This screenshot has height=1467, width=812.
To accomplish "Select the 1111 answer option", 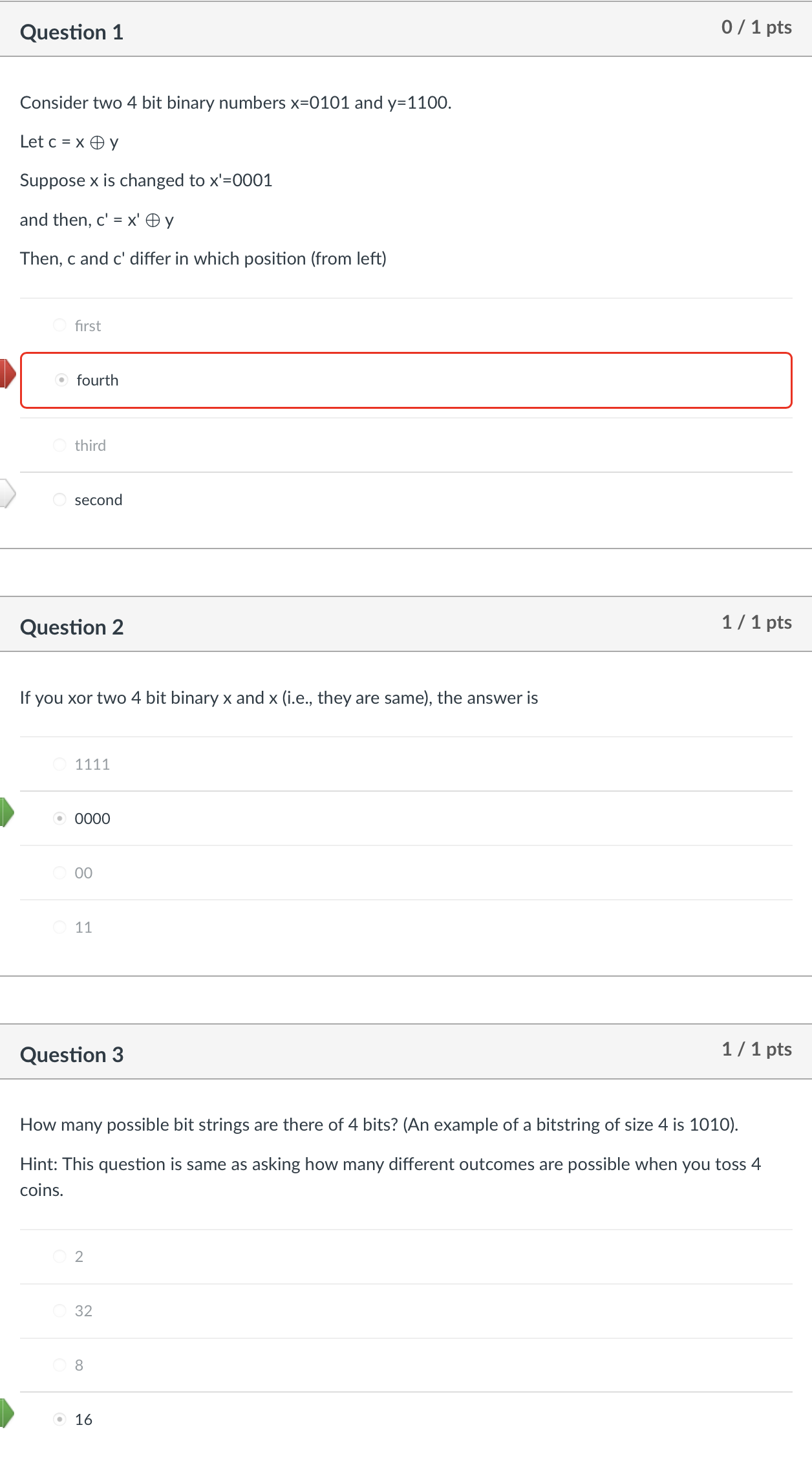I will pos(60,764).
